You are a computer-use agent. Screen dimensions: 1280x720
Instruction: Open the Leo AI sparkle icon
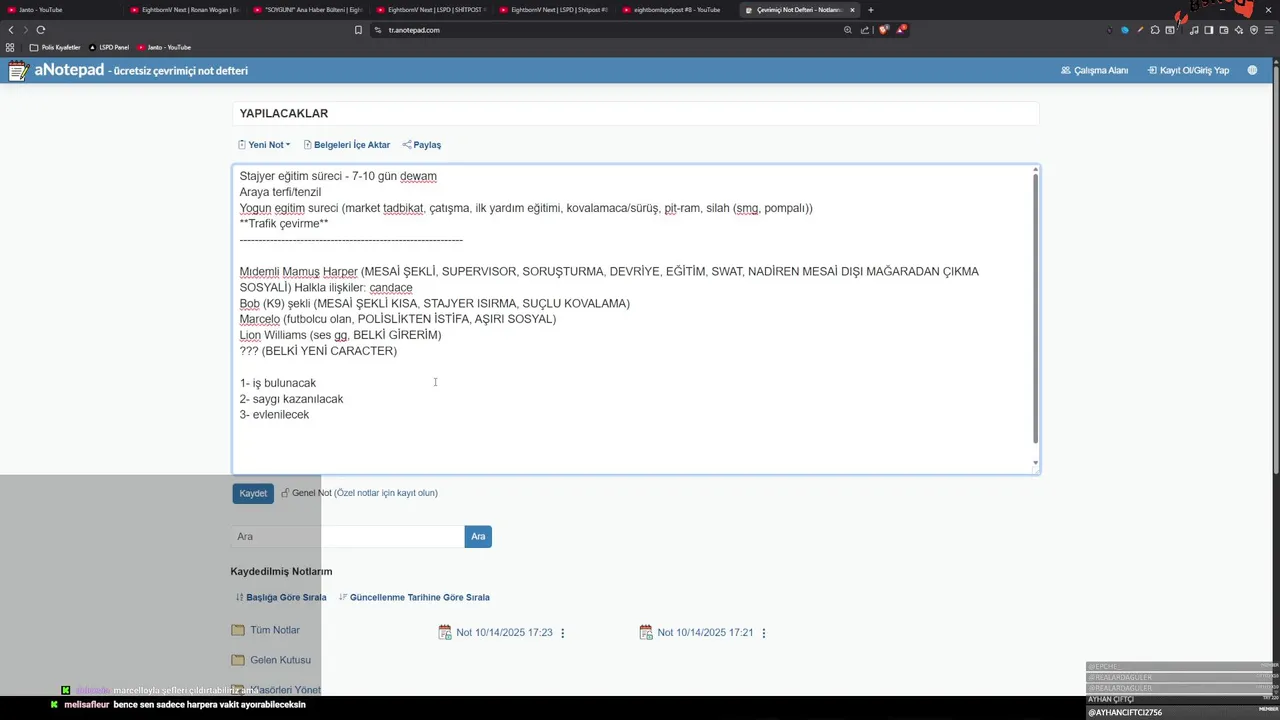tap(1239, 30)
